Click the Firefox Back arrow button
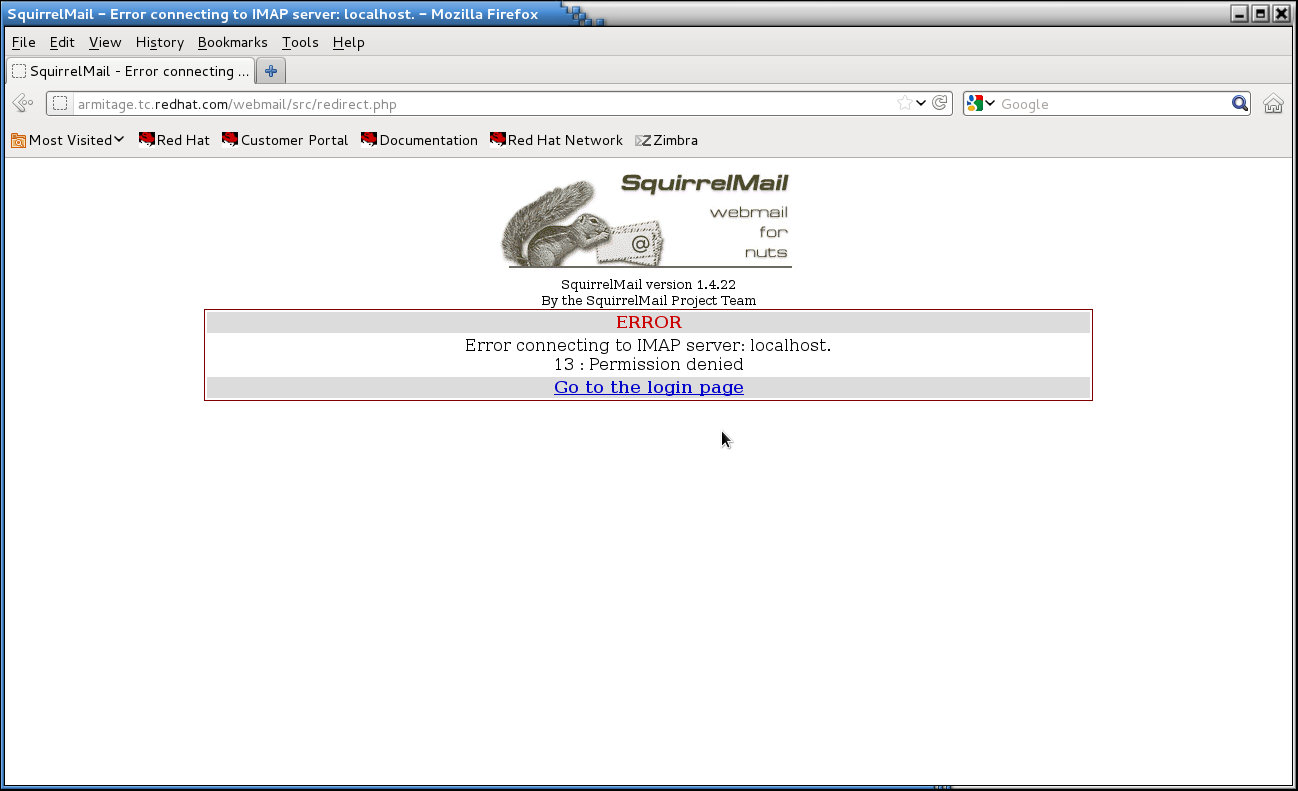Screen dimensions: 1298x791 (x=23, y=104)
